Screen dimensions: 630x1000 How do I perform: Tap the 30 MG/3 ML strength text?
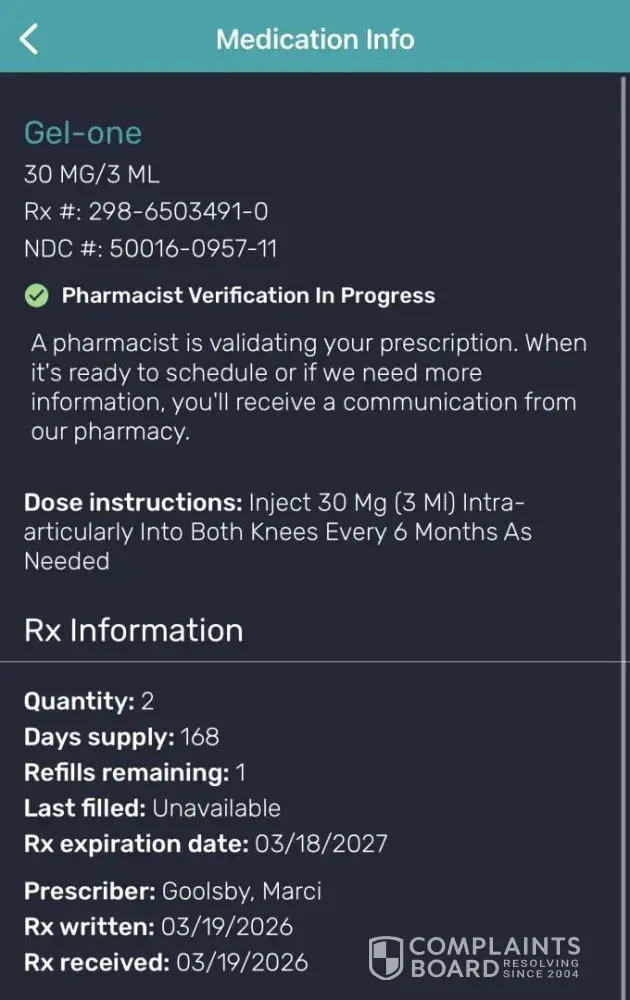[x=92, y=174]
